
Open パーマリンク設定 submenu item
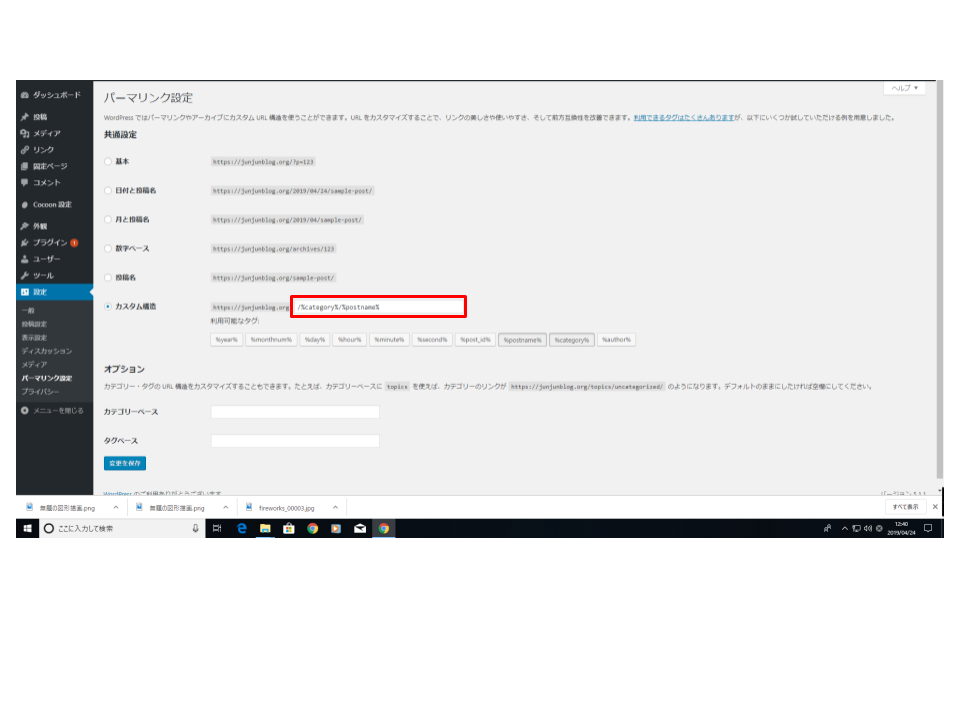click(x=47, y=378)
